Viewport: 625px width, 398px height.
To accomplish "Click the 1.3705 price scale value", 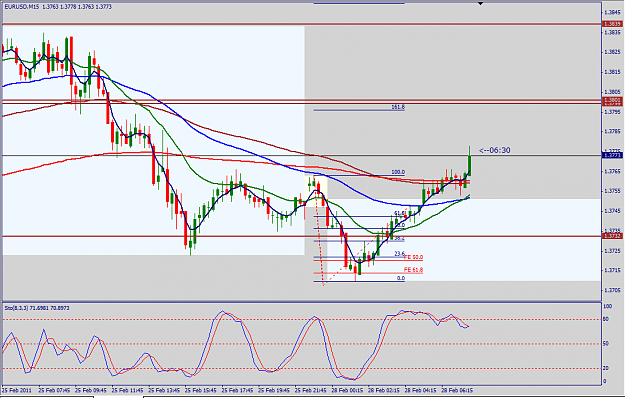I will (x=613, y=290).
